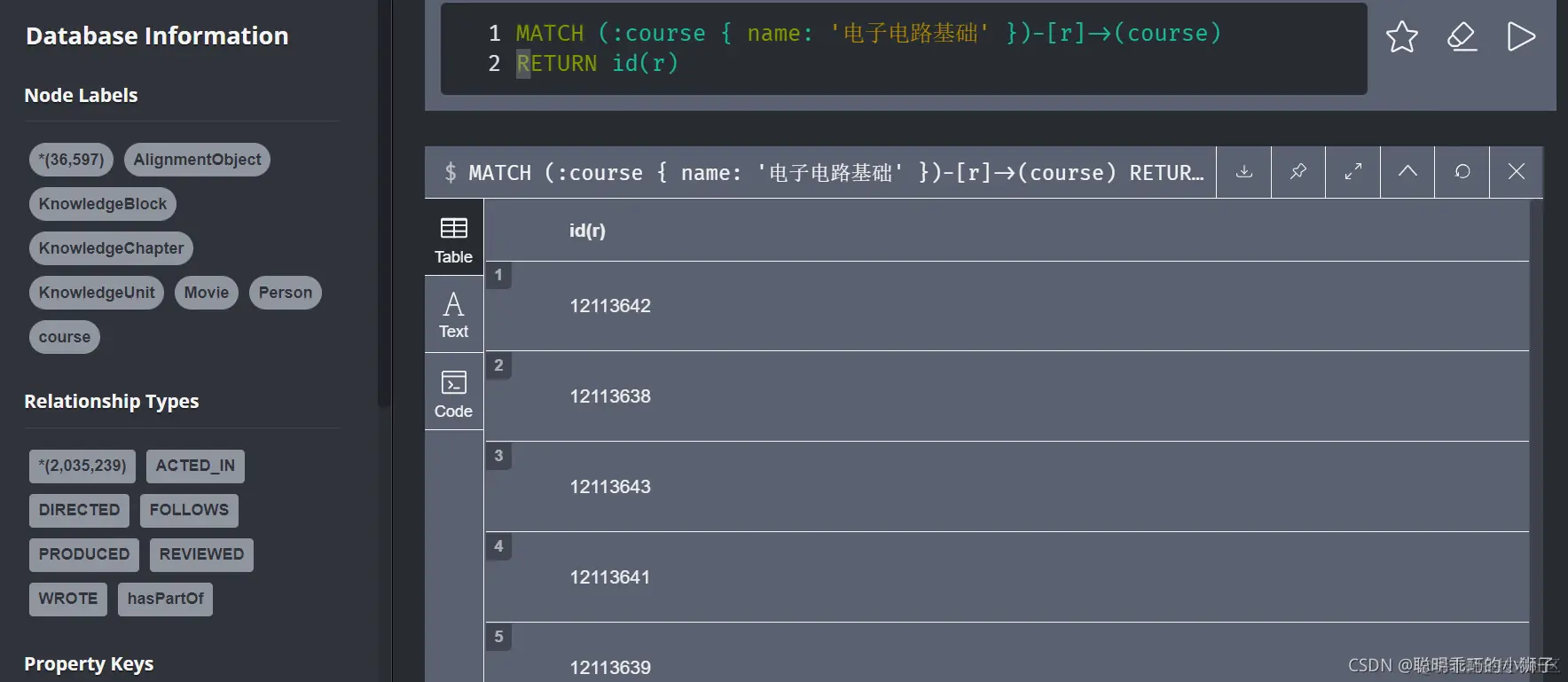
Task: Click the Database Information title
Action: (x=157, y=35)
